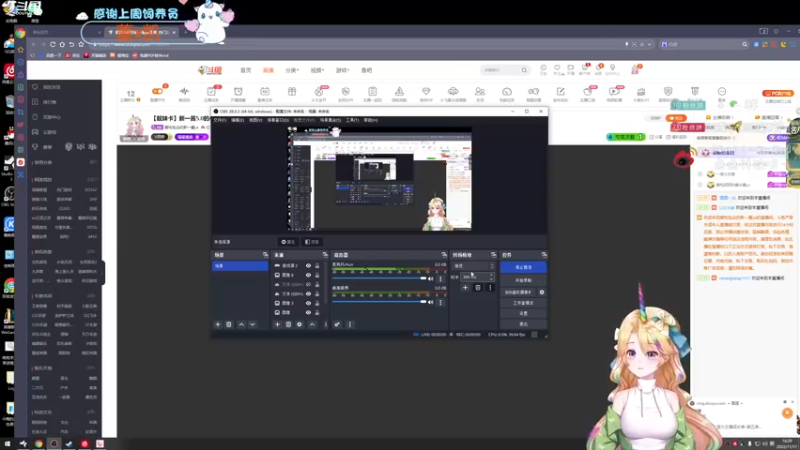The image size is (800, 450).
Task: Click the start recording button in OBS
Action: tap(523, 280)
